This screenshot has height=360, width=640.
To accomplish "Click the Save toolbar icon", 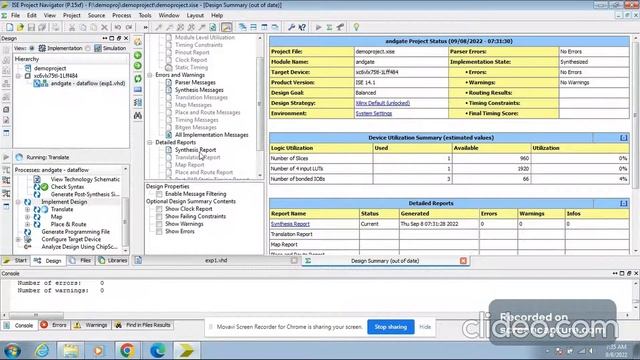I will (31, 27).
